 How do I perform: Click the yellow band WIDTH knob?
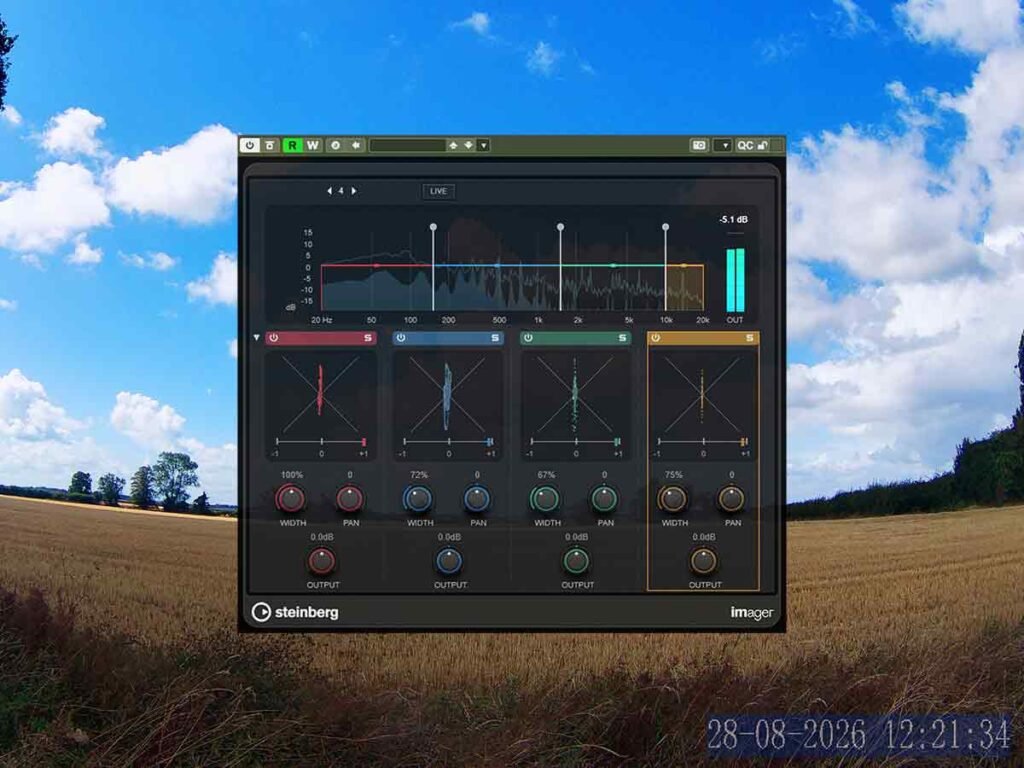pyautogui.click(x=673, y=498)
